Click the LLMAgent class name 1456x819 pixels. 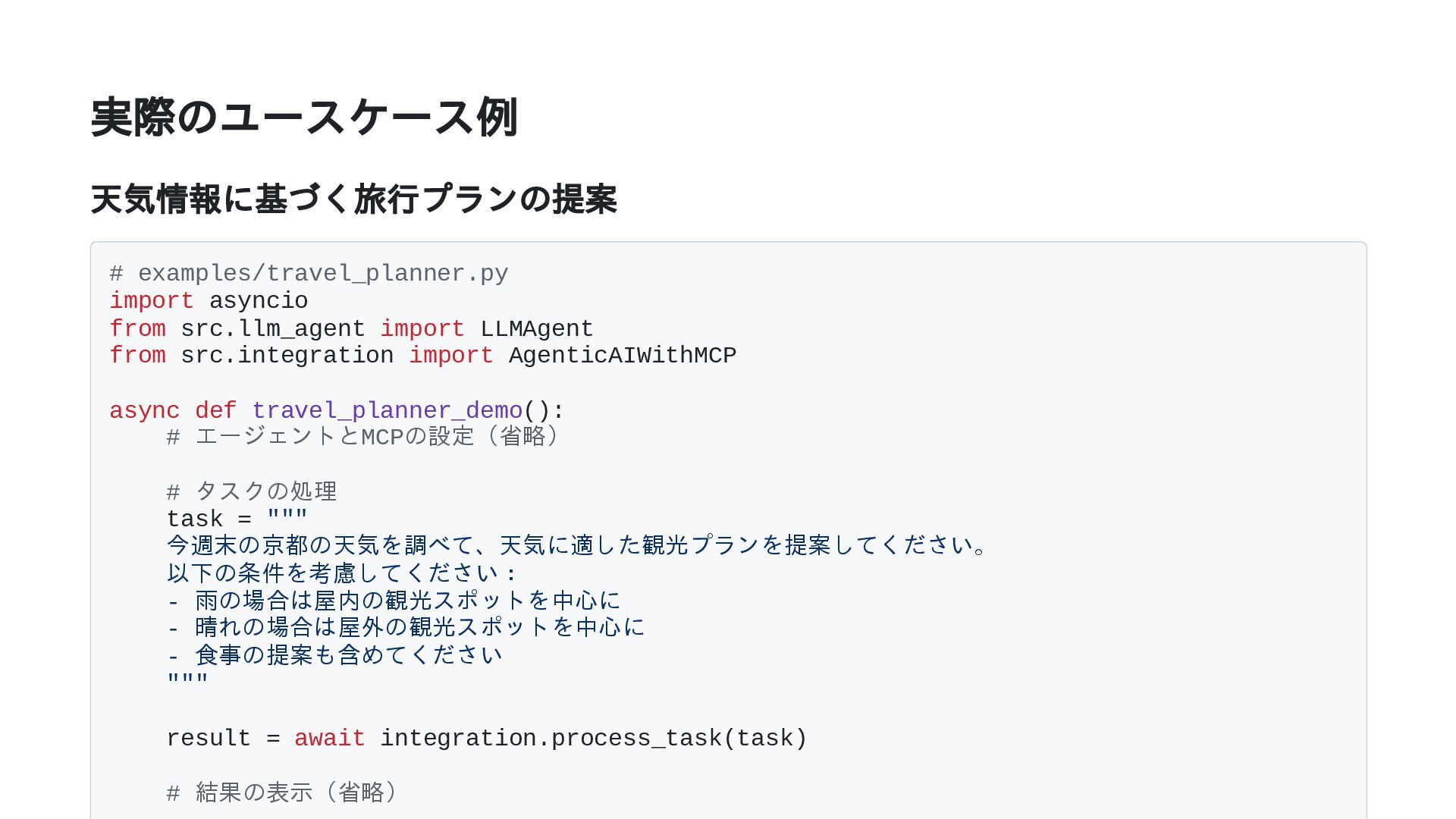click(536, 329)
